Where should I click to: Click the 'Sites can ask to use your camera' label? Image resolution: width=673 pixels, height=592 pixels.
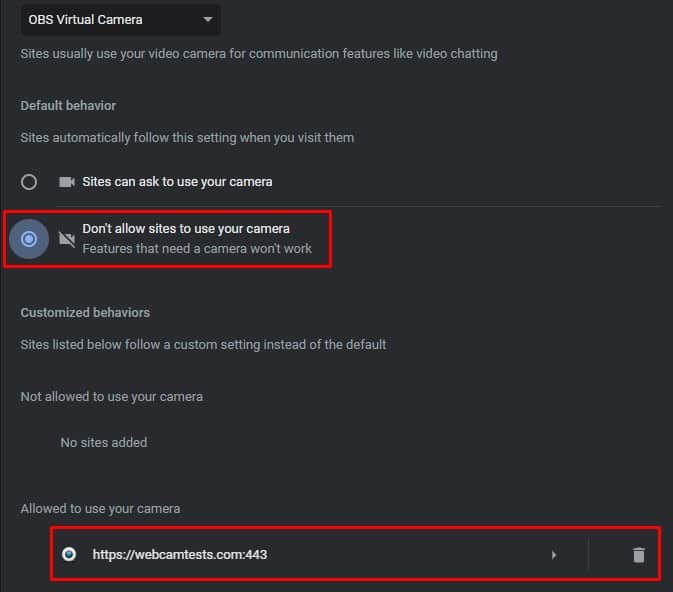coord(177,182)
